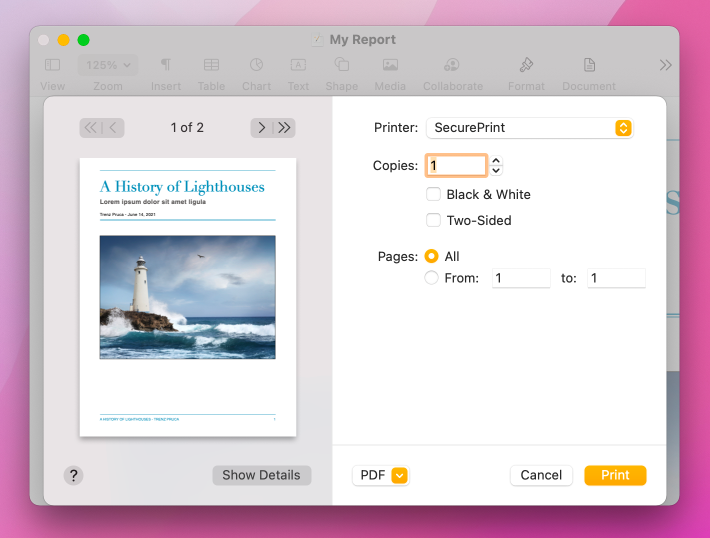Click the Table toolbar icon
This screenshot has height=538, width=710.
(x=211, y=65)
